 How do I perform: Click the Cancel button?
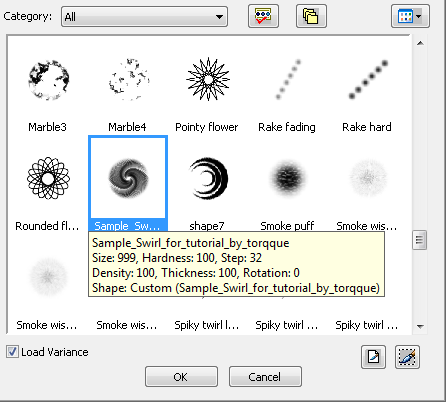265,377
